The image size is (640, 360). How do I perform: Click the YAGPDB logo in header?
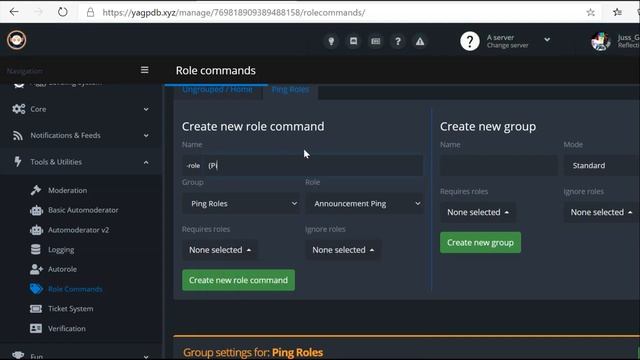(16, 40)
